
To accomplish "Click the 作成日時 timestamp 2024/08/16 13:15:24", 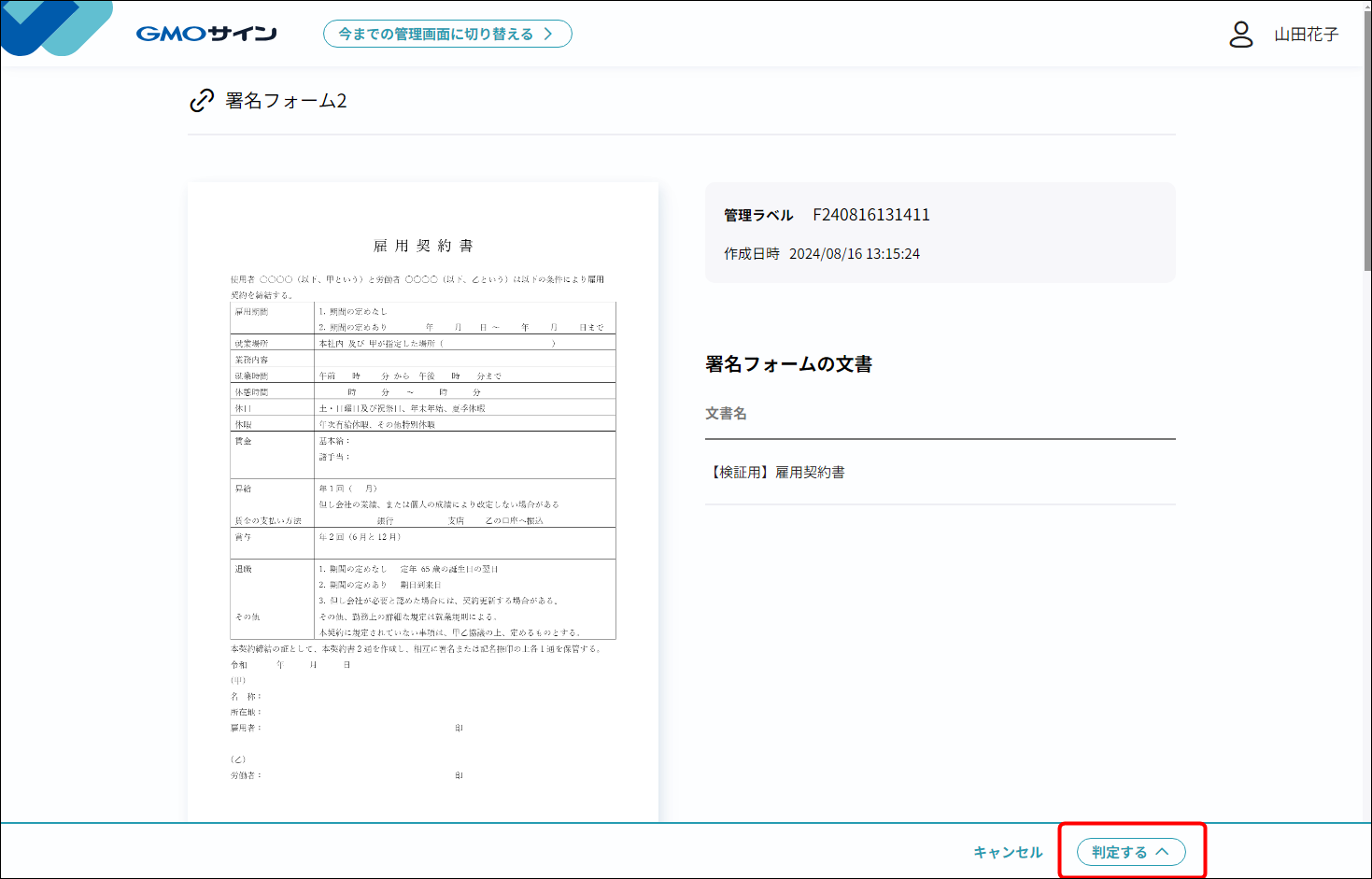I will pos(854,254).
